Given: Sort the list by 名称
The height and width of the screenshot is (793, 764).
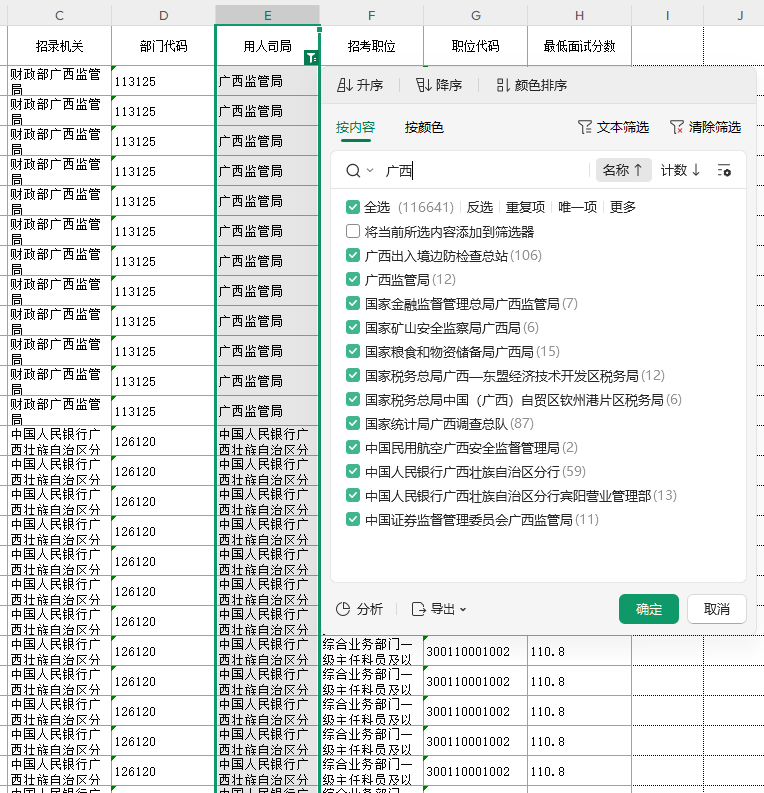Looking at the screenshot, I should pos(623,170).
